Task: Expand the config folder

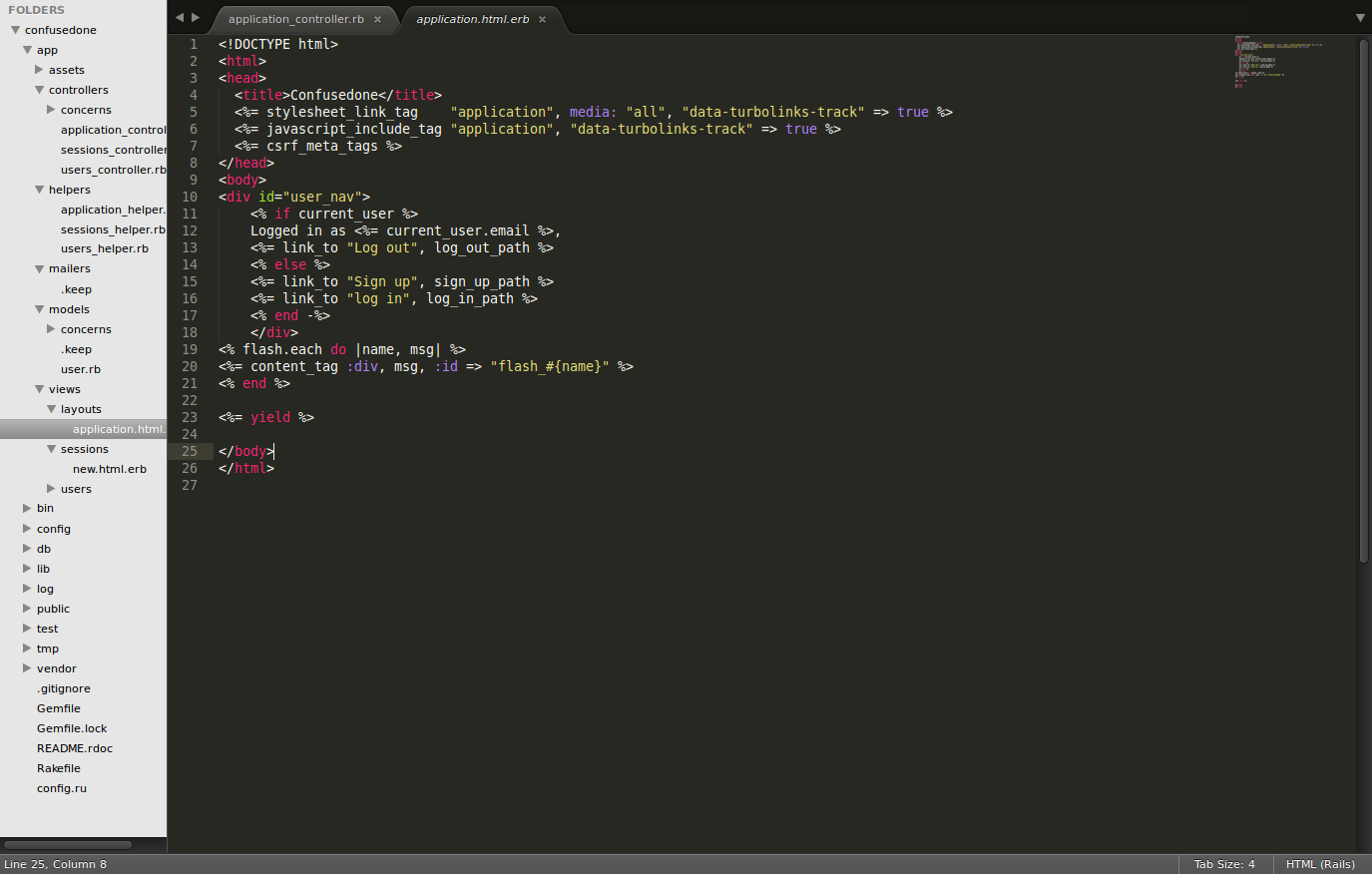Action: click(27, 529)
